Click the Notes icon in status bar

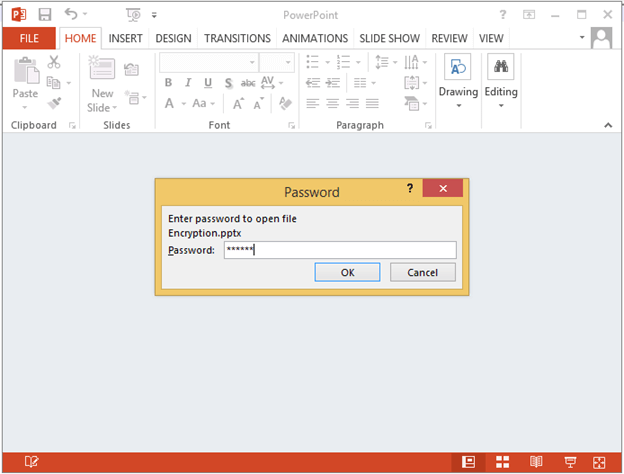32,462
